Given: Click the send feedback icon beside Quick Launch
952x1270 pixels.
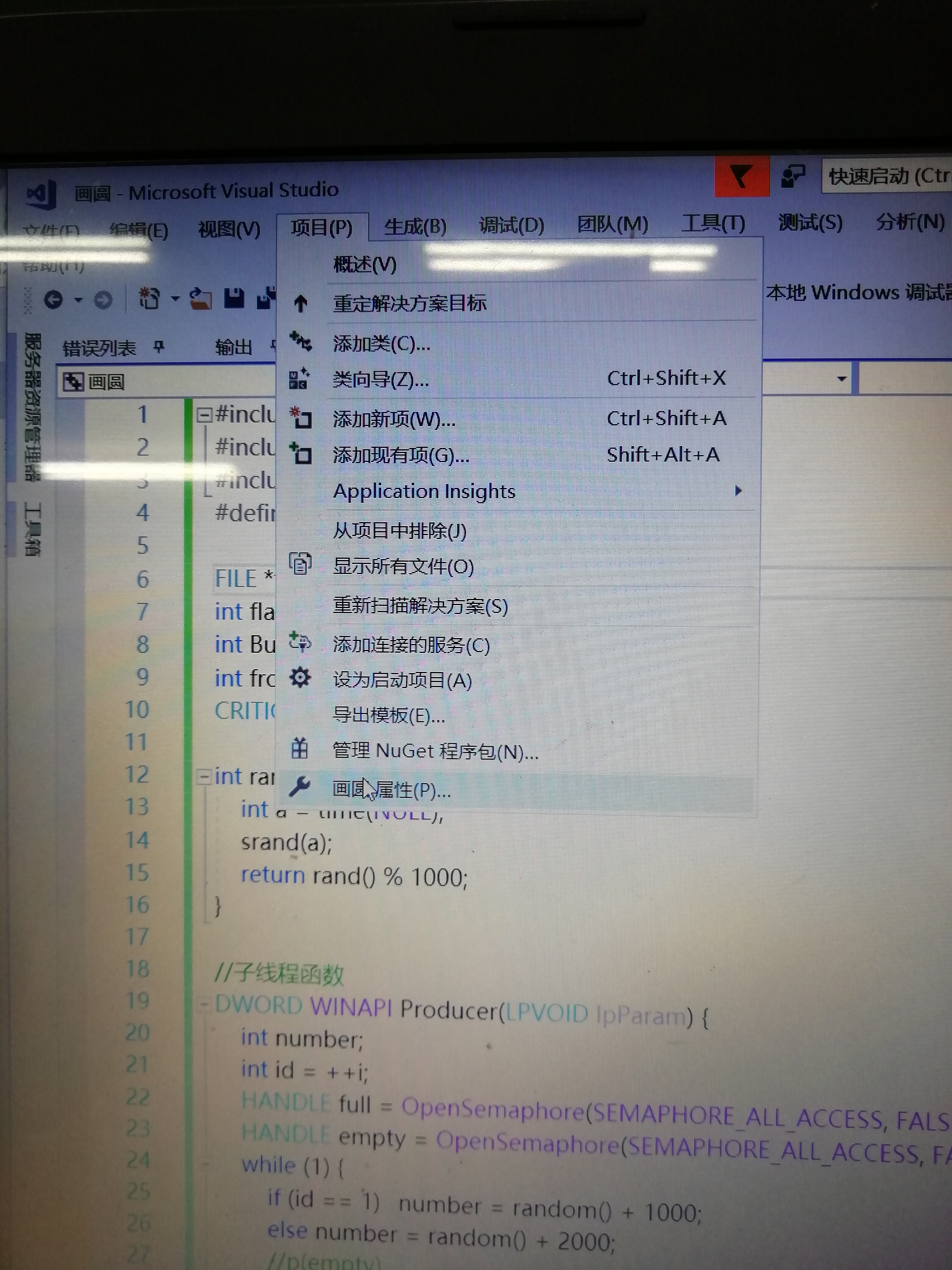Looking at the screenshot, I should pyautogui.click(x=793, y=176).
